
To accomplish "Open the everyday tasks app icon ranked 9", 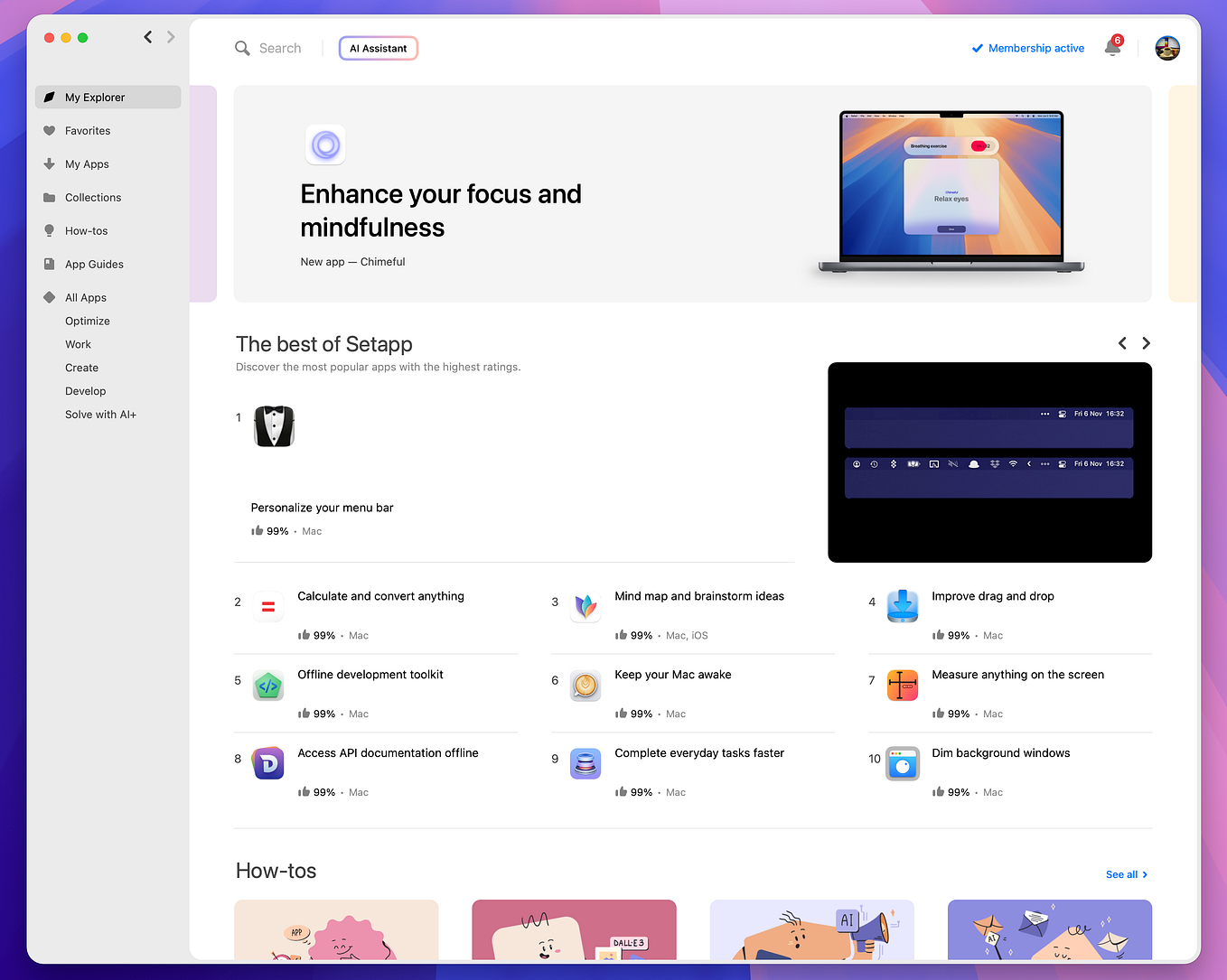I will pos(585,764).
